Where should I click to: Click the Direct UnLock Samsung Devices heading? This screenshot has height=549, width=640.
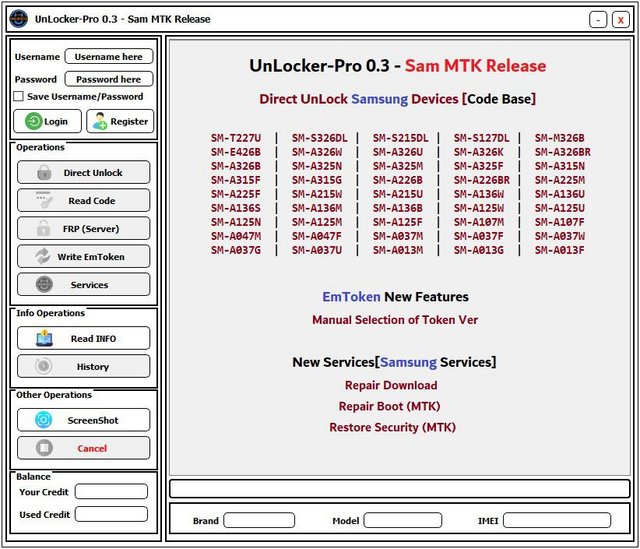pos(397,99)
